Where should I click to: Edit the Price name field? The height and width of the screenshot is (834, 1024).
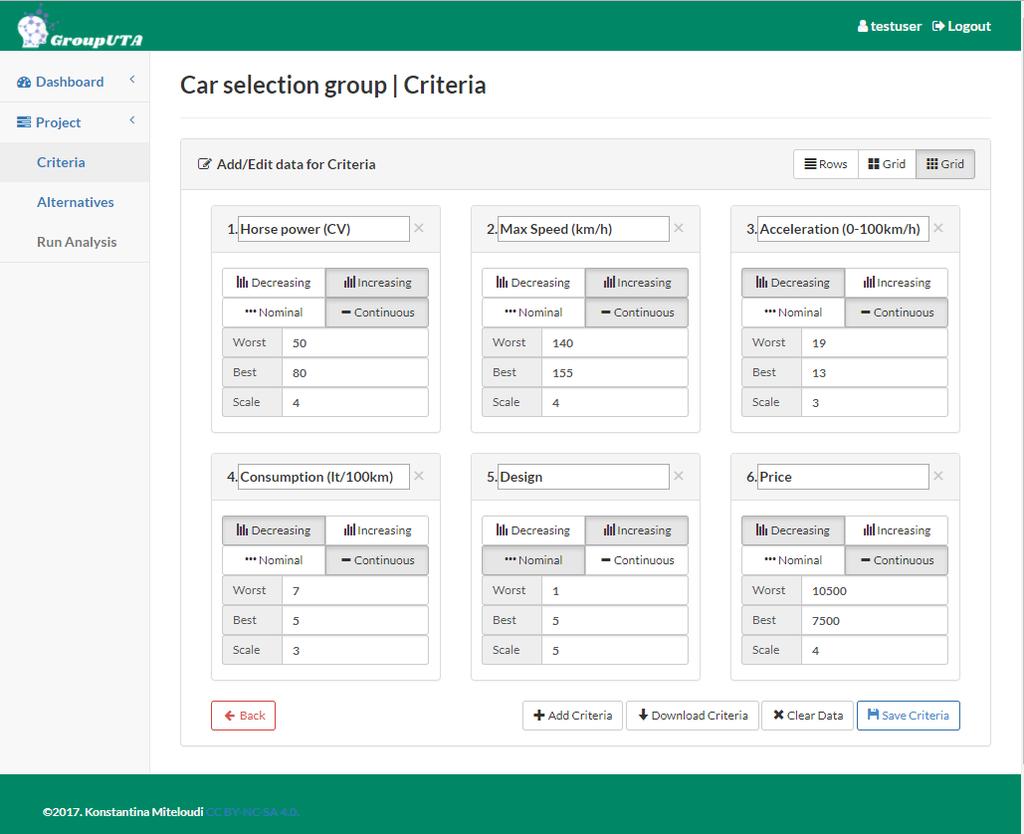[x=843, y=476]
